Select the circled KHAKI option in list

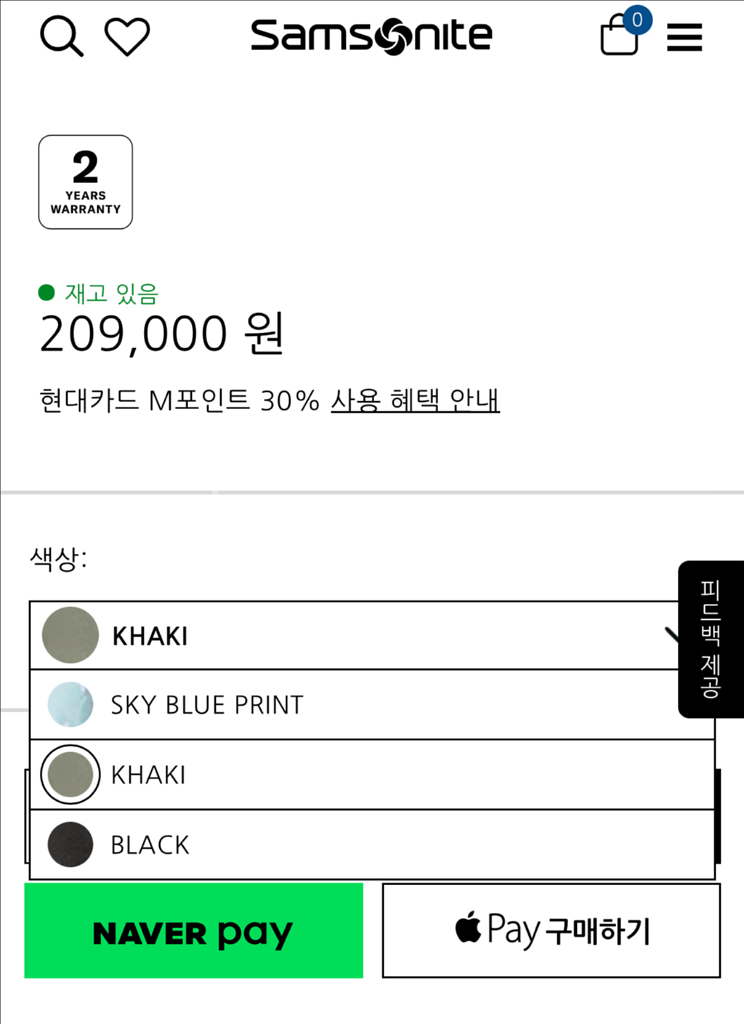[x=148, y=775]
